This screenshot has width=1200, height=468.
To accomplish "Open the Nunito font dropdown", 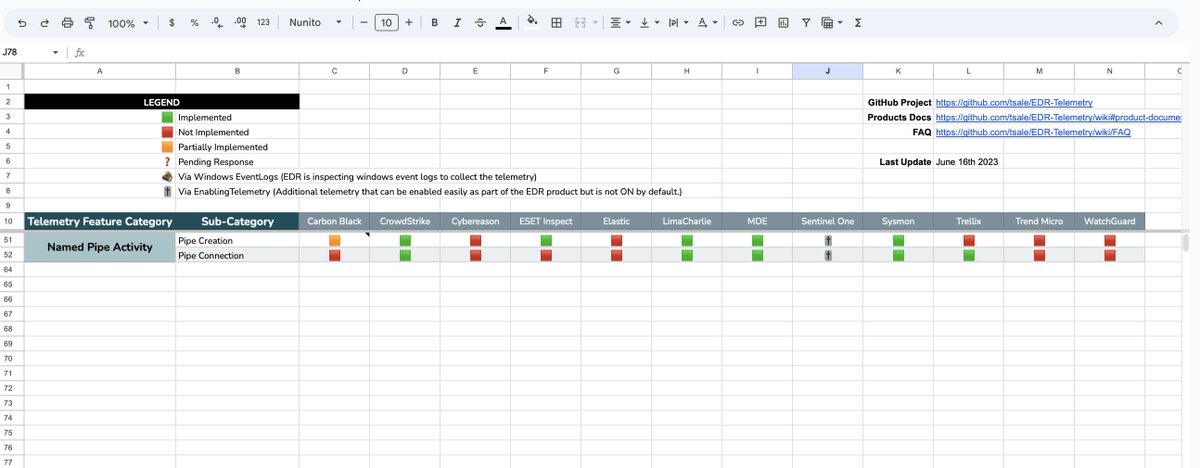I will (314, 22).
